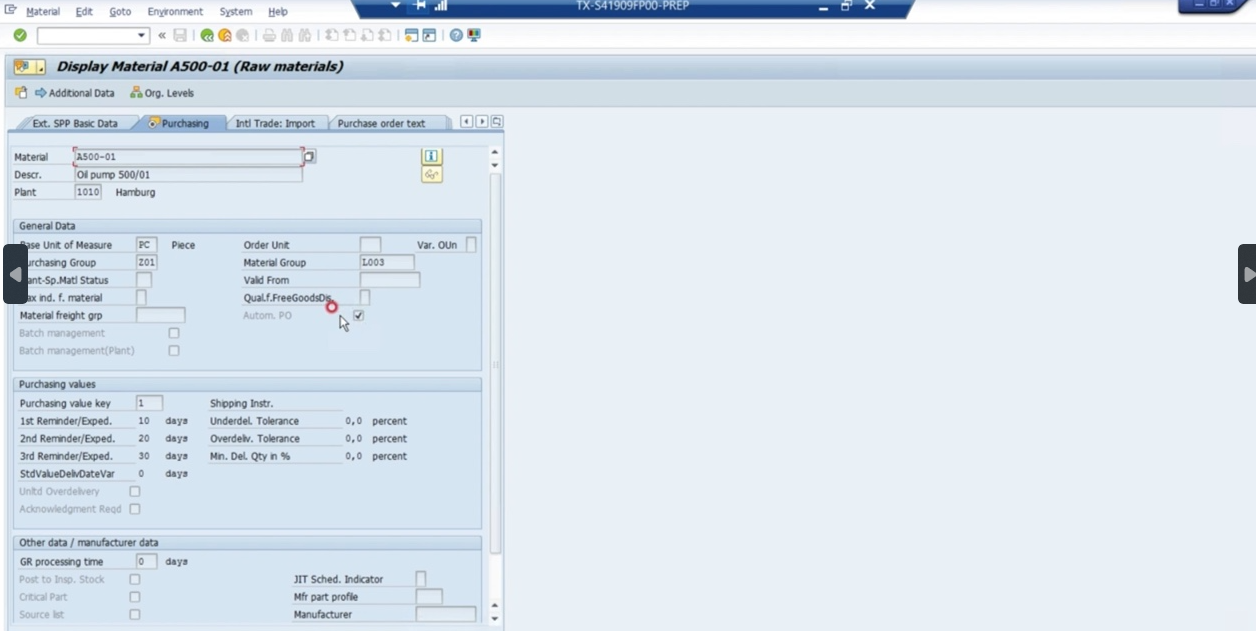This screenshot has width=1256, height=631.
Task: Click the glasses display icon under info button
Action: [432, 174]
